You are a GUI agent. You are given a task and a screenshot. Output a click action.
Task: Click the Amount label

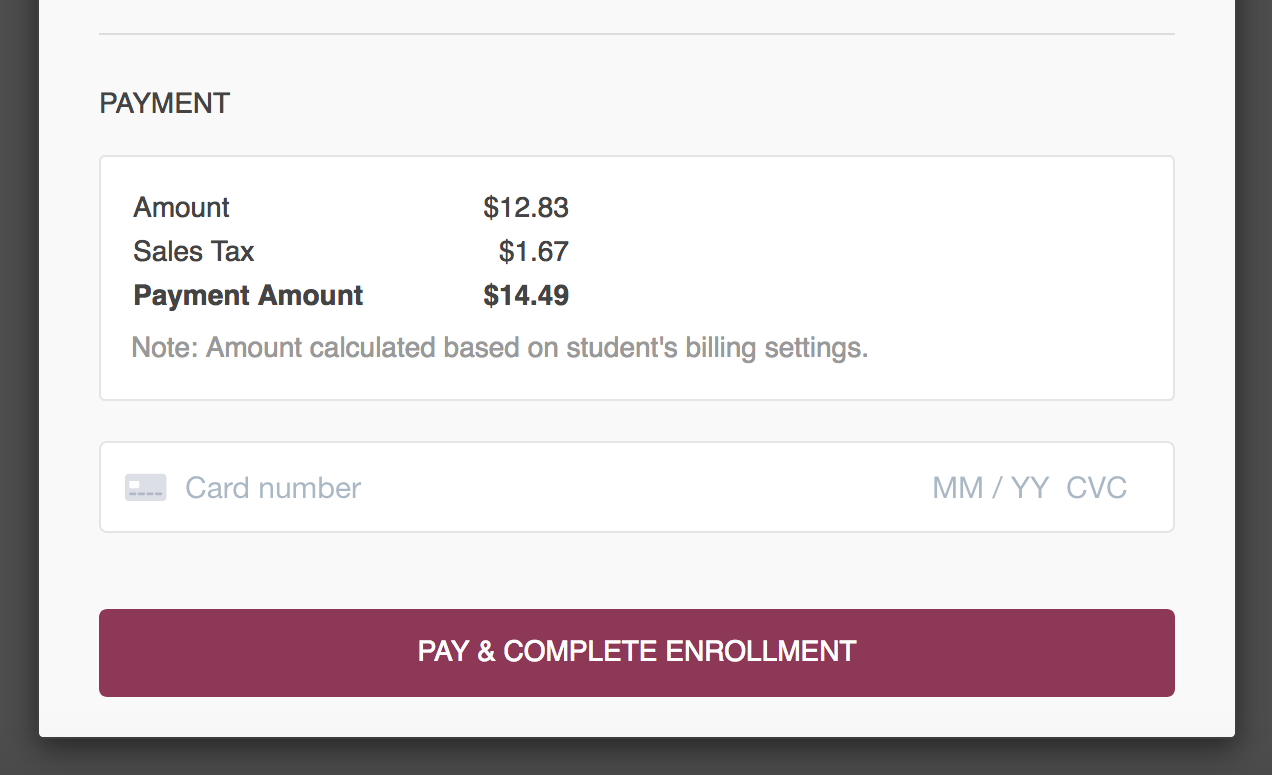(x=181, y=207)
